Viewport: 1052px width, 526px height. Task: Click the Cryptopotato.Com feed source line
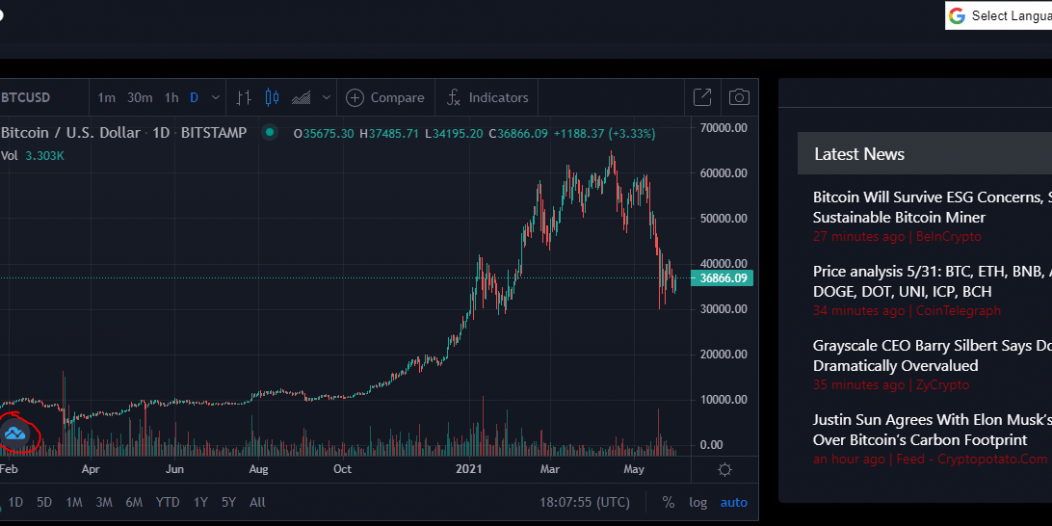point(930,459)
